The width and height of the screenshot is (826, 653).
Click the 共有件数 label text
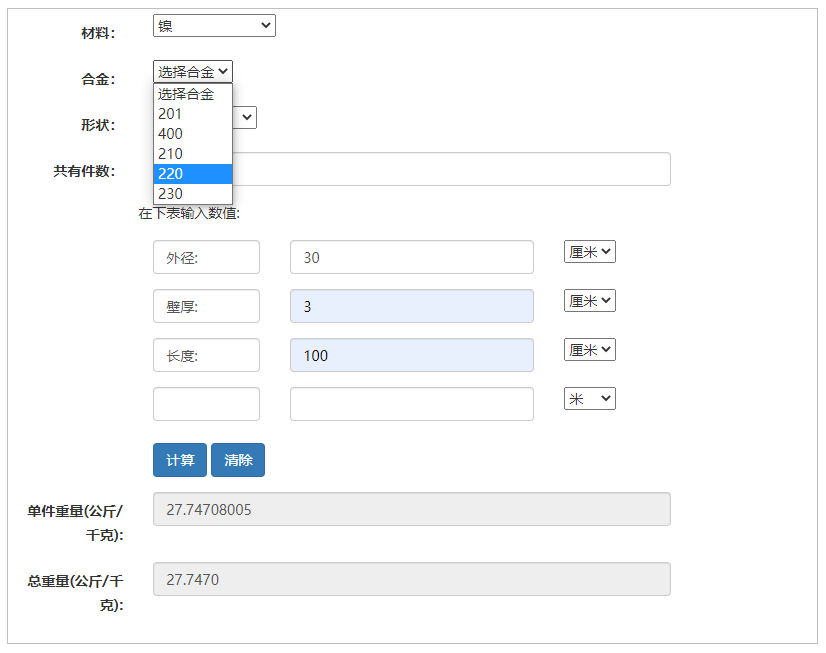pos(84,171)
